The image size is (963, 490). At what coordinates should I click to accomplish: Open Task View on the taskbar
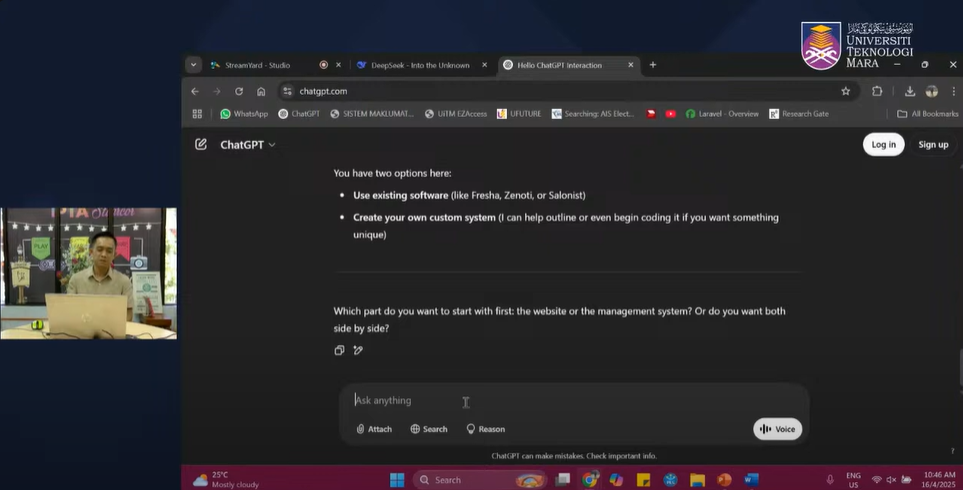tap(563, 480)
